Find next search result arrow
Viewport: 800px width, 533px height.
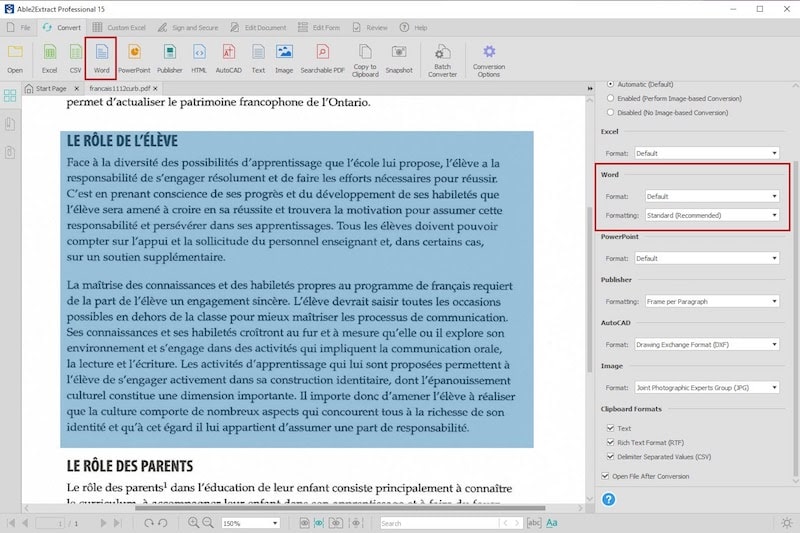tap(517, 523)
